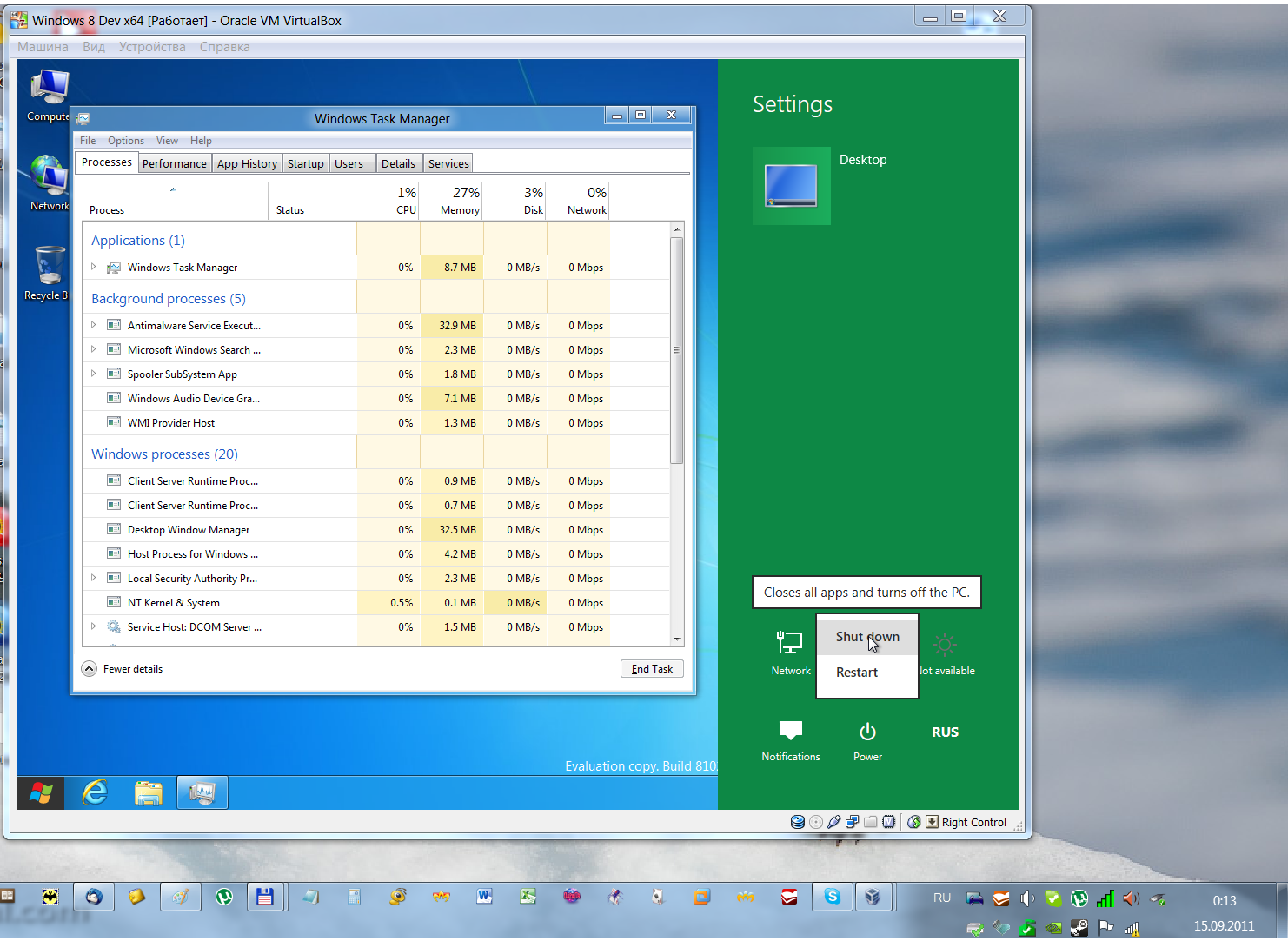Click the process list scroll-up arrow
The width and height of the screenshot is (1288, 941).
point(677,229)
